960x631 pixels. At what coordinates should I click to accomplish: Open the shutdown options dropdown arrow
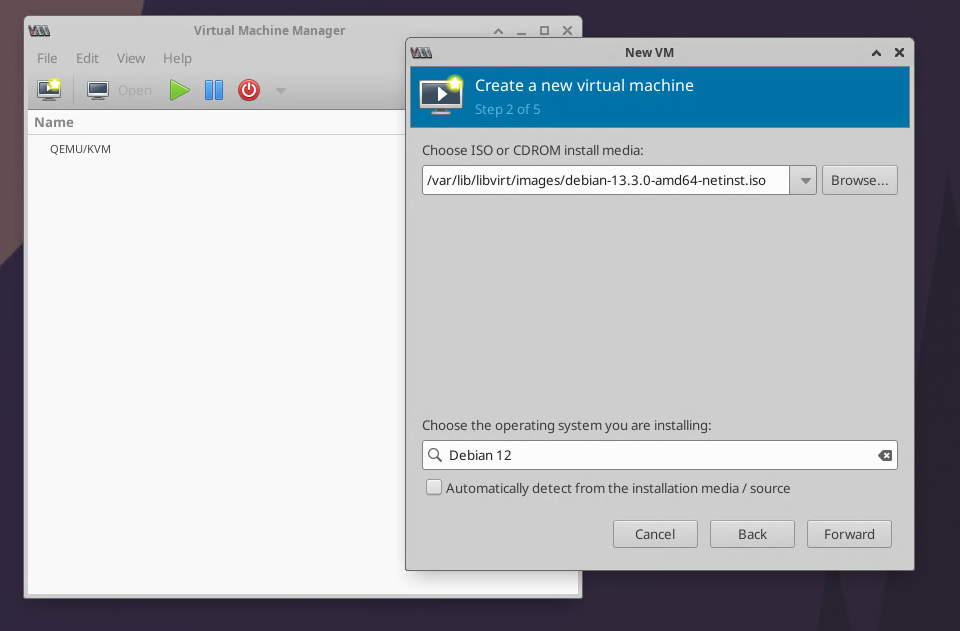[x=281, y=91]
